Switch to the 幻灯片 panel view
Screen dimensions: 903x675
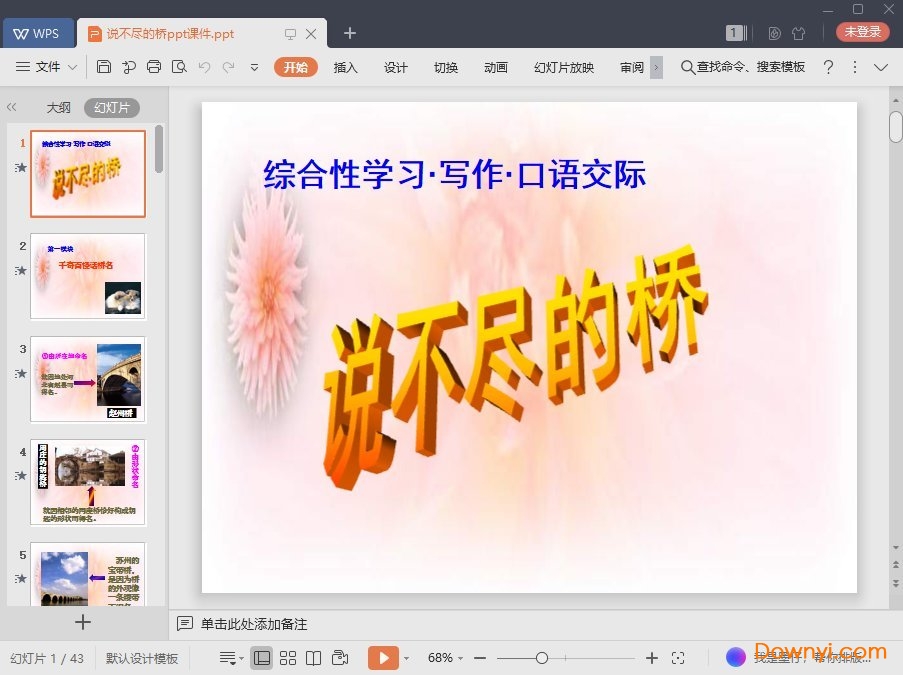tap(112, 107)
